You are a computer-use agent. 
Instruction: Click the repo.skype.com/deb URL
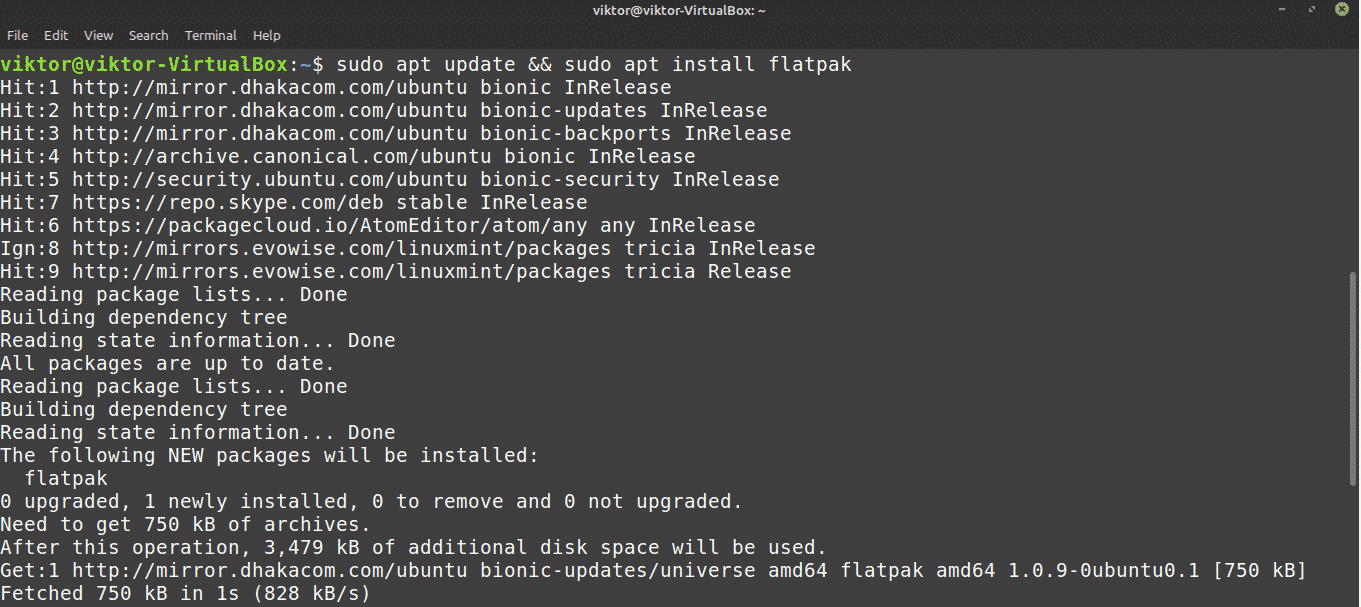coord(234,203)
